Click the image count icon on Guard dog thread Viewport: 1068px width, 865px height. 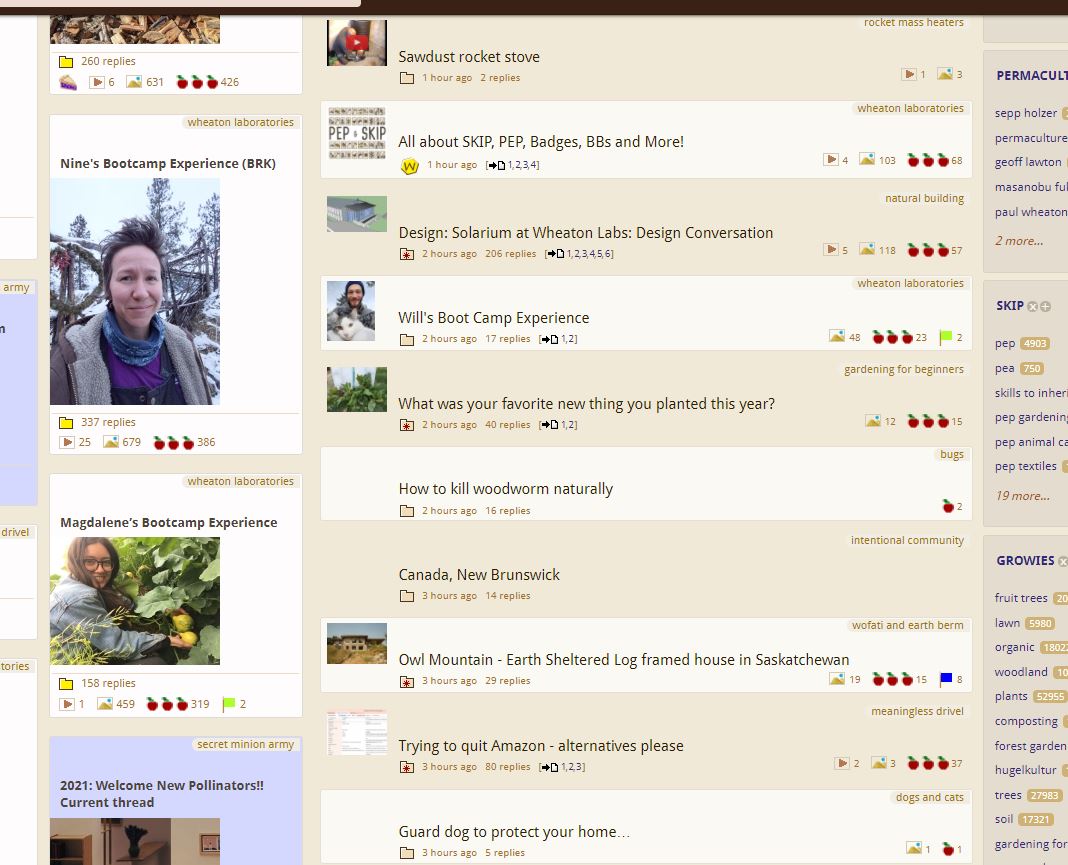click(913, 849)
